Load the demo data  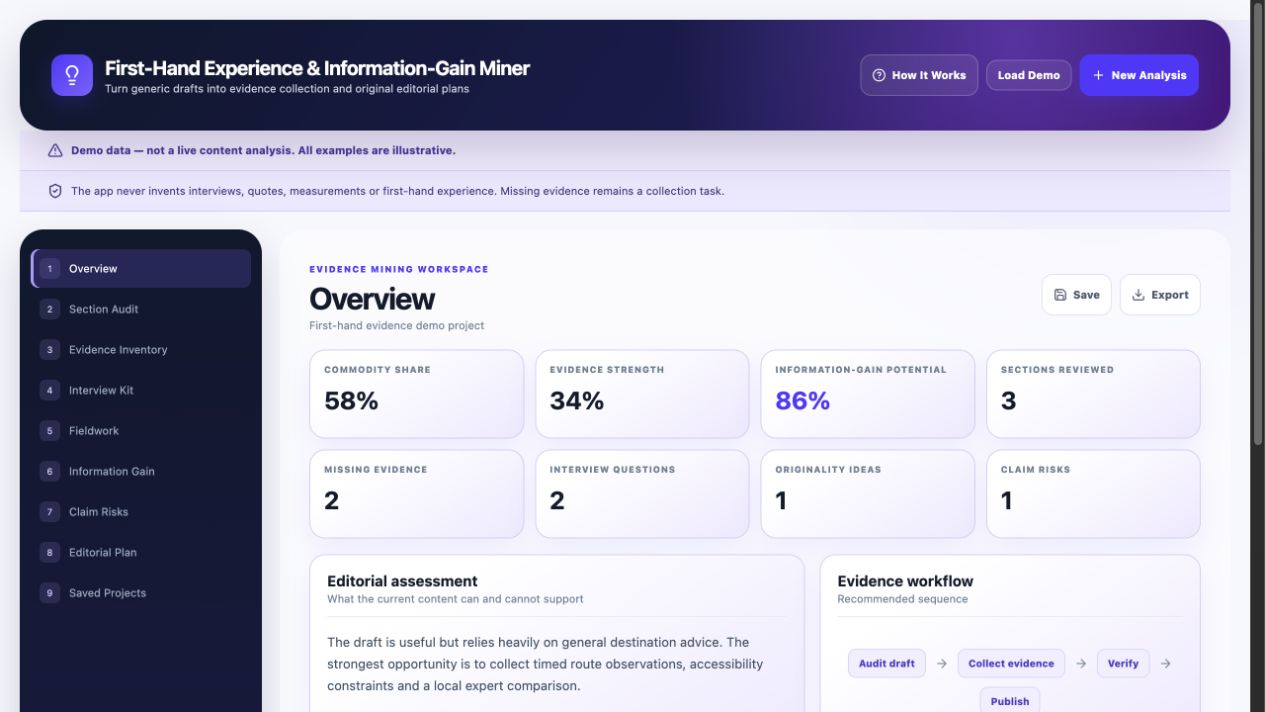click(1029, 75)
